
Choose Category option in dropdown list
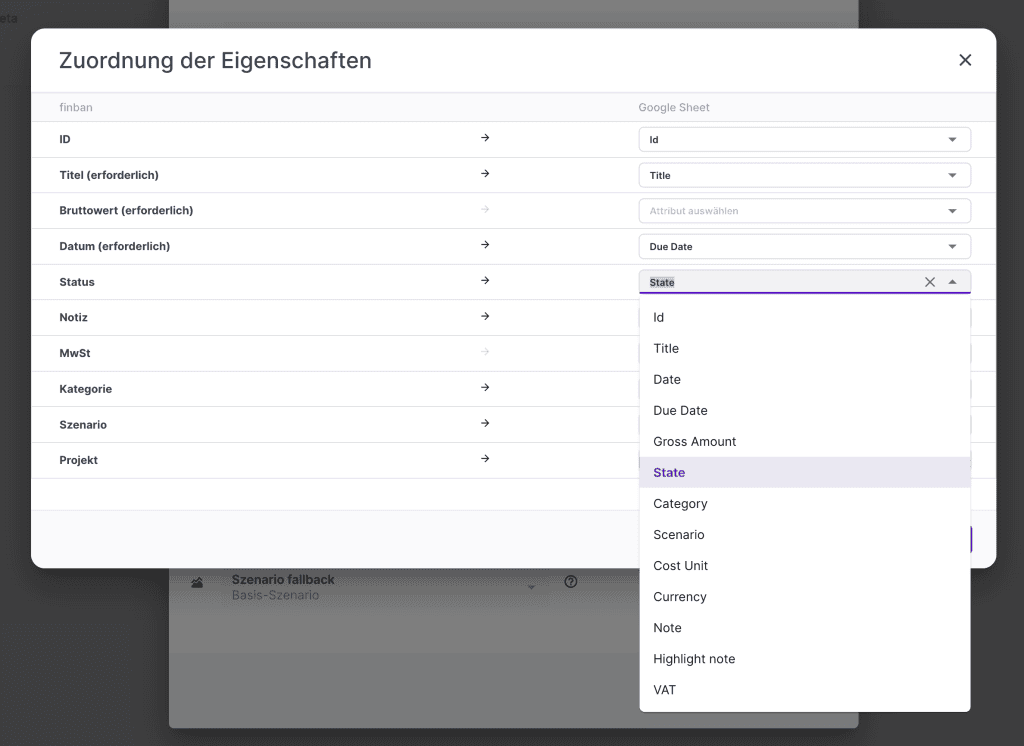pyautogui.click(x=680, y=504)
